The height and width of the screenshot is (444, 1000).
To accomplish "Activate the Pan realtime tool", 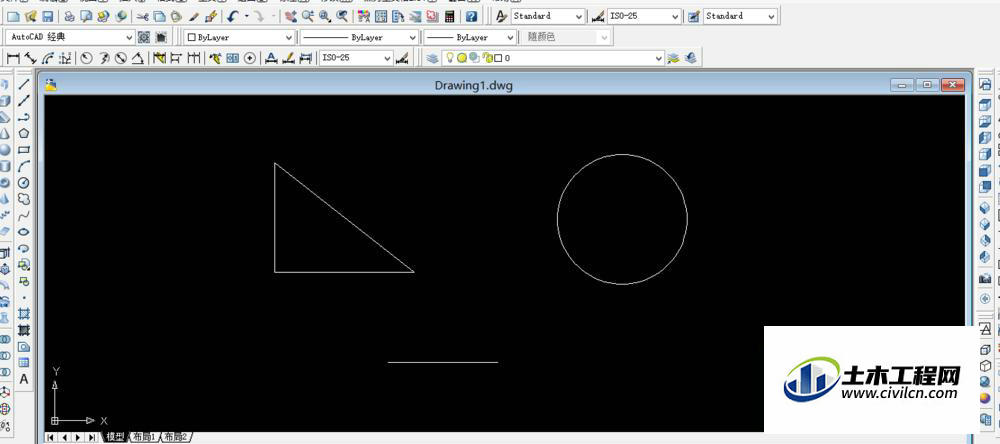I will coord(291,17).
